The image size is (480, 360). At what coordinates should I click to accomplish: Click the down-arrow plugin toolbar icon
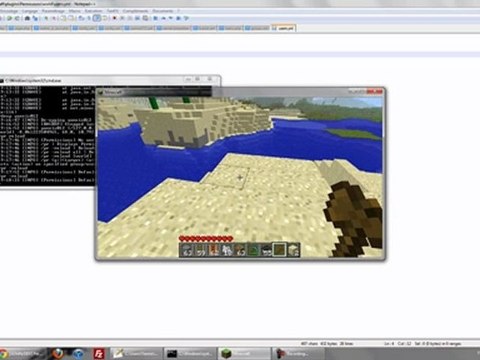pos(170,18)
